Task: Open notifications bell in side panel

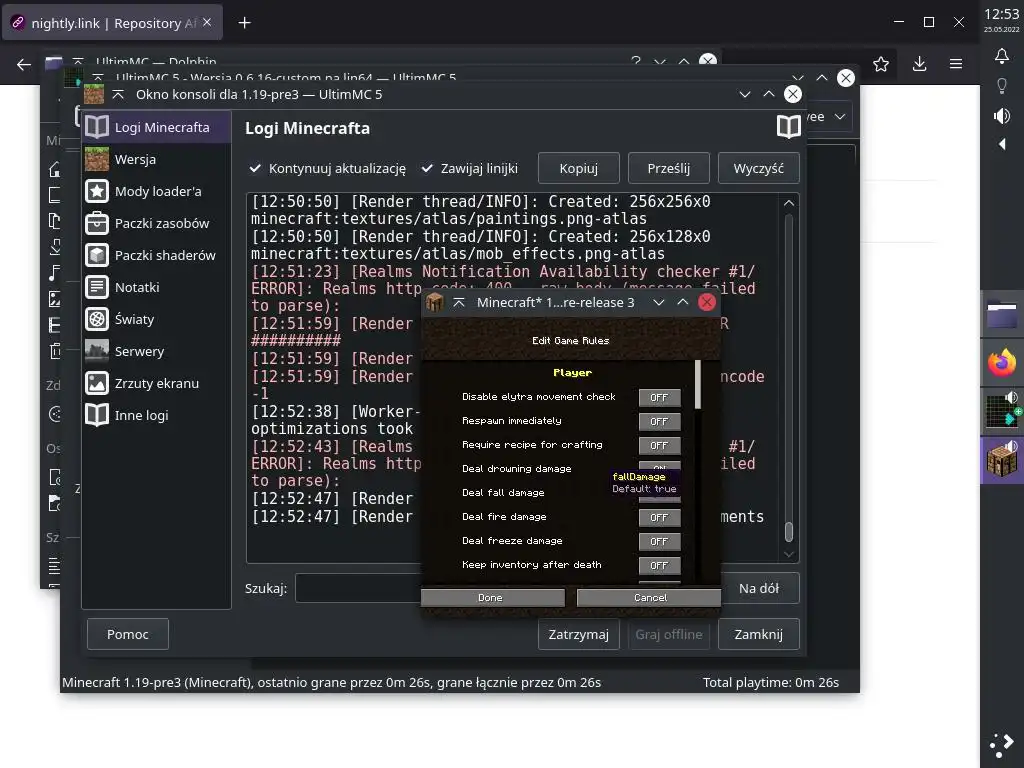Action: click(x=1002, y=56)
